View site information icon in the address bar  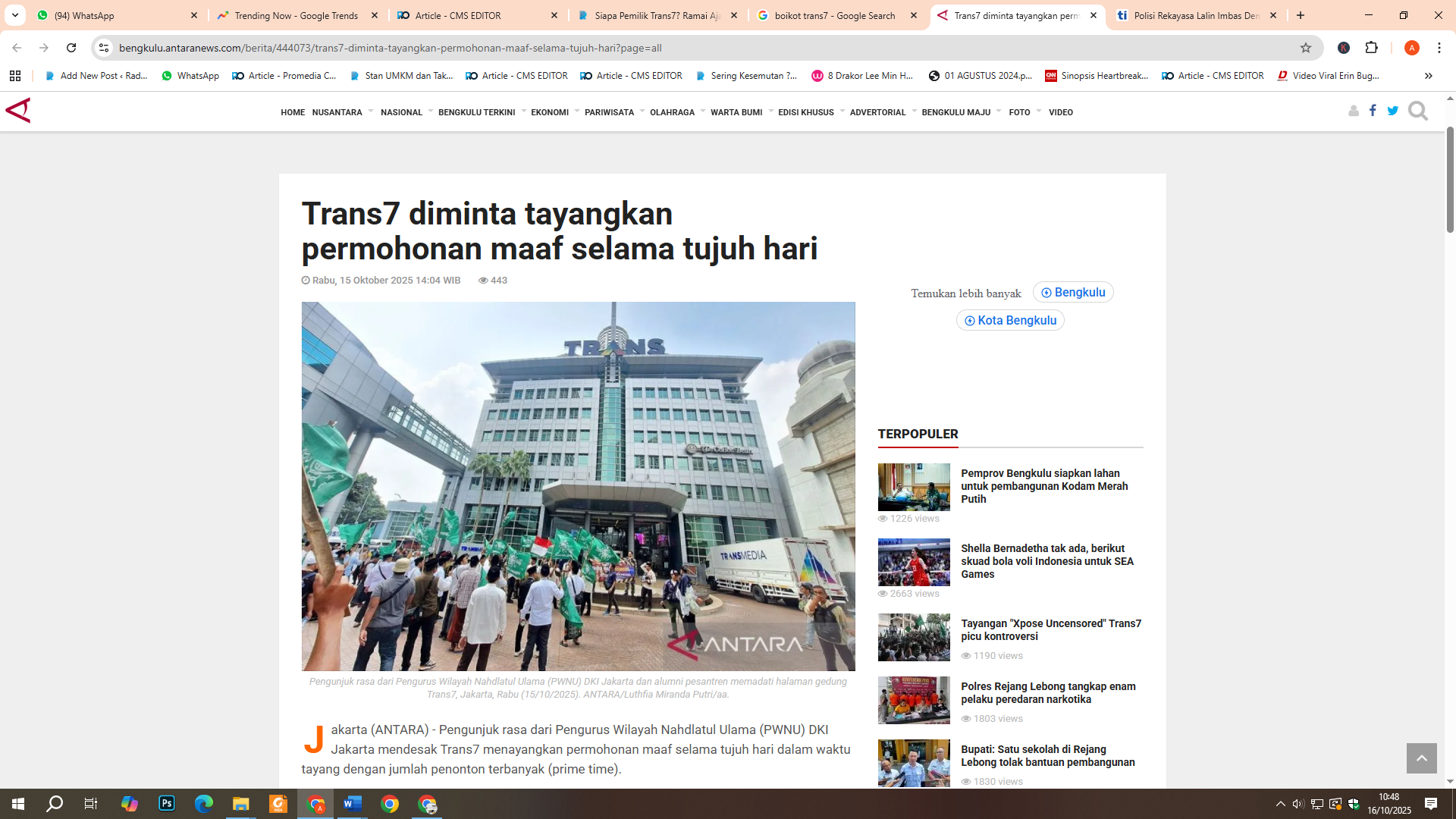(x=104, y=48)
